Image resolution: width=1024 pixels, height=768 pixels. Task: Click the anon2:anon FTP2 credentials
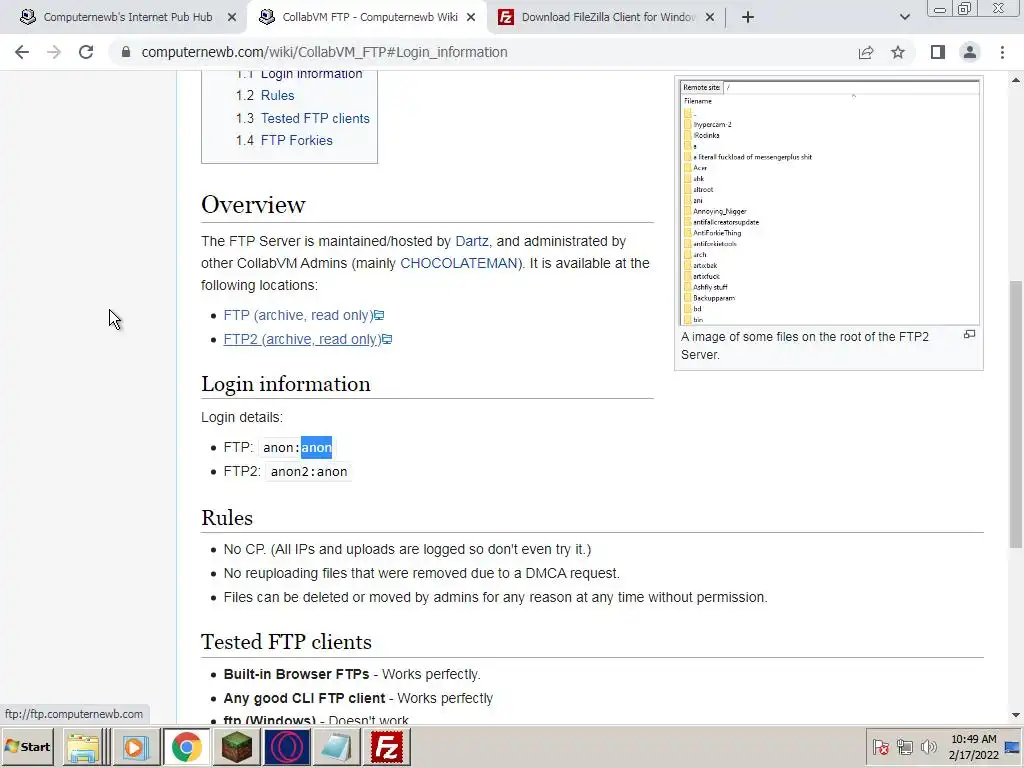[309, 472]
